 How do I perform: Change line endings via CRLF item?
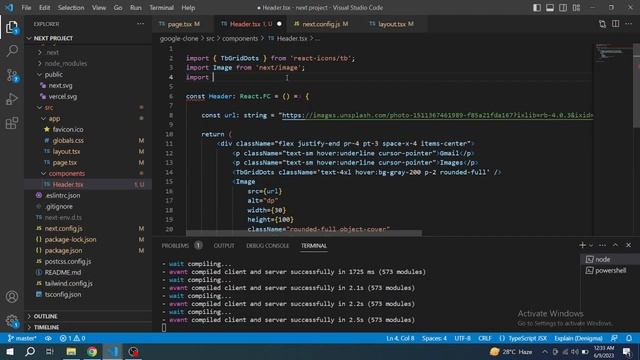click(x=485, y=338)
